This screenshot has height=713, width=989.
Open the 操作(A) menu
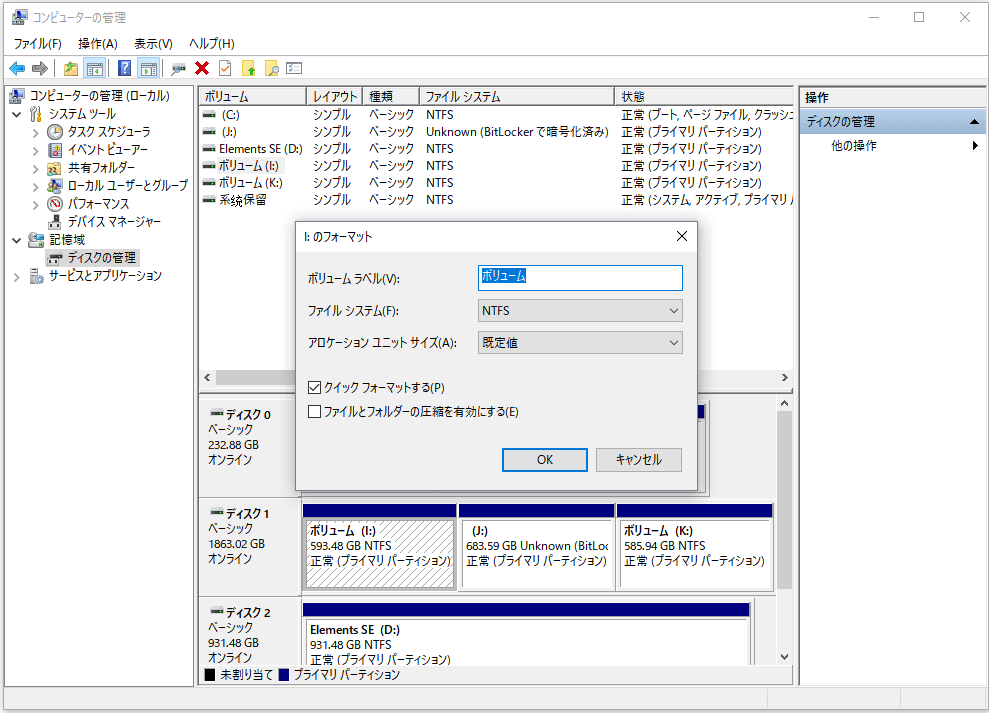coord(97,43)
